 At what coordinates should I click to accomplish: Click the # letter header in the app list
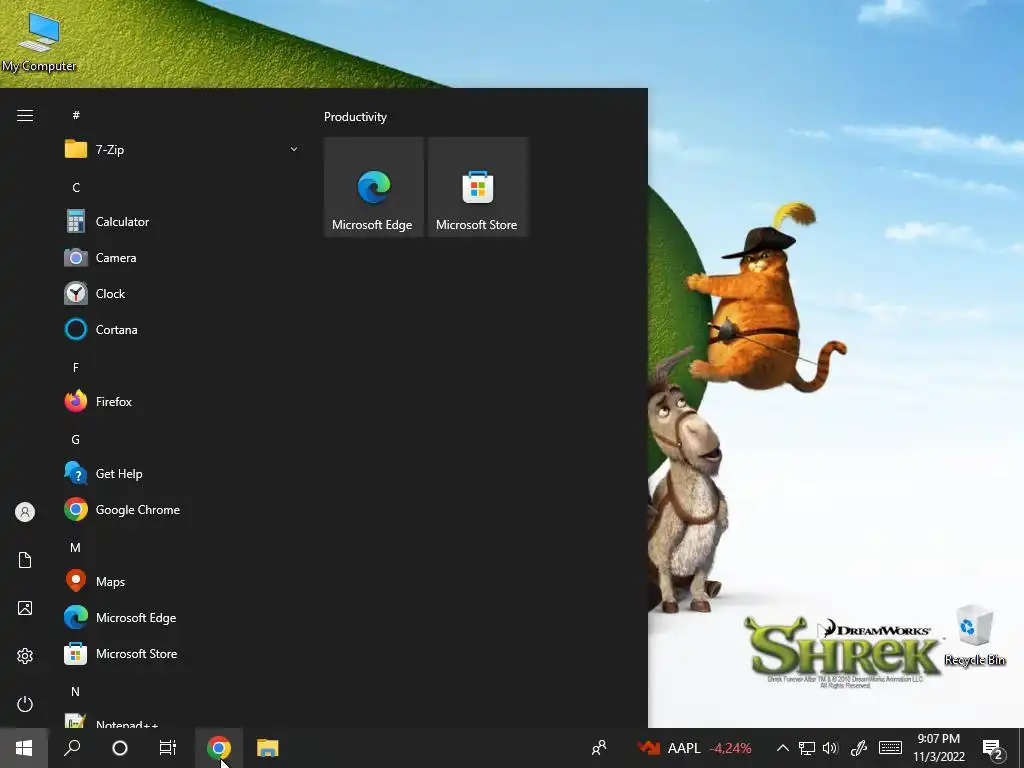(76, 116)
